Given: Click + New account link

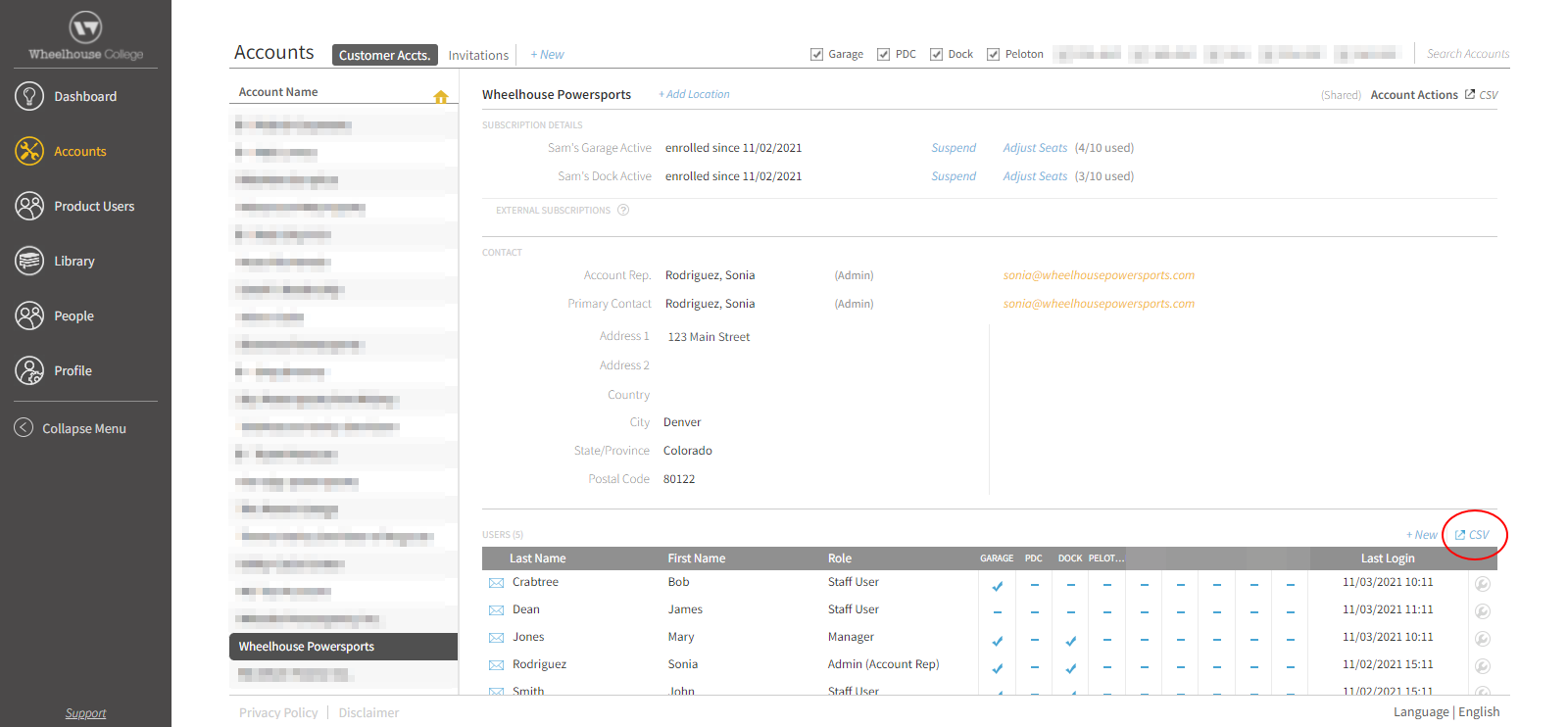Looking at the screenshot, I should pyautogui.click(x=547, y=55).
